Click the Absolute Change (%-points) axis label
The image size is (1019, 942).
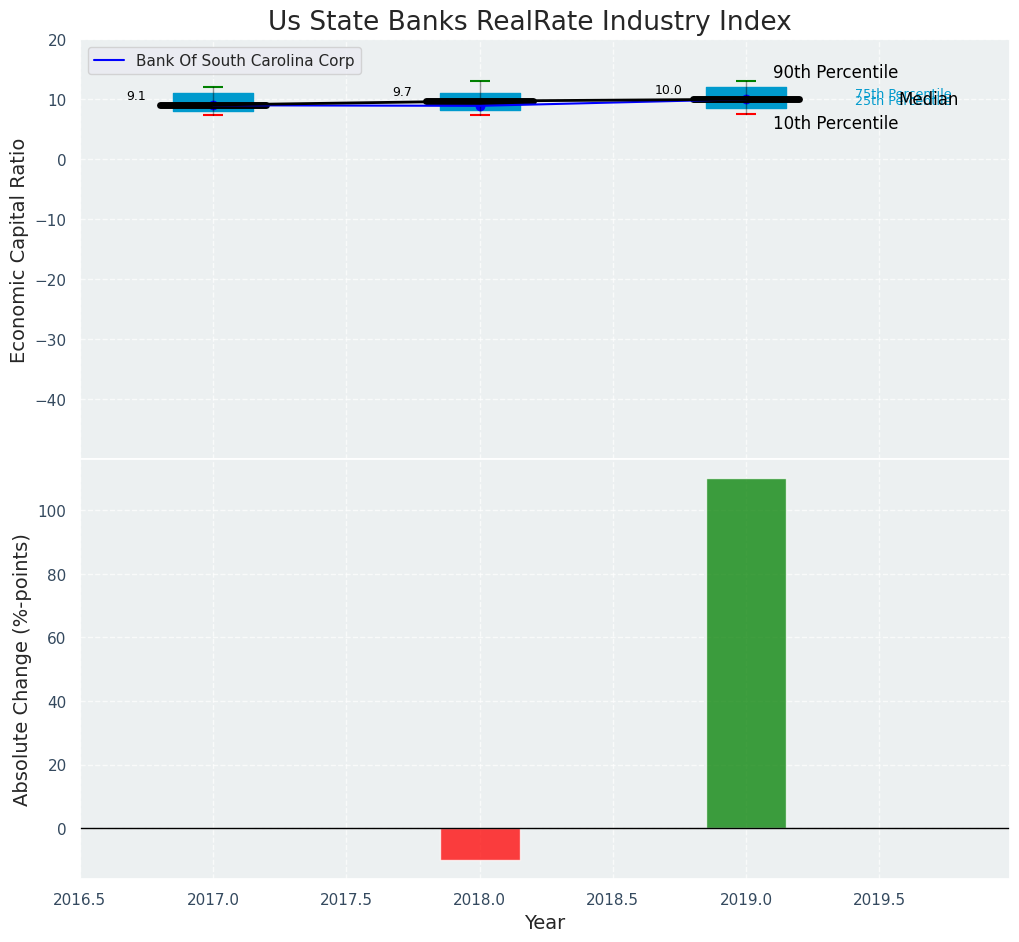coord(21,669)
